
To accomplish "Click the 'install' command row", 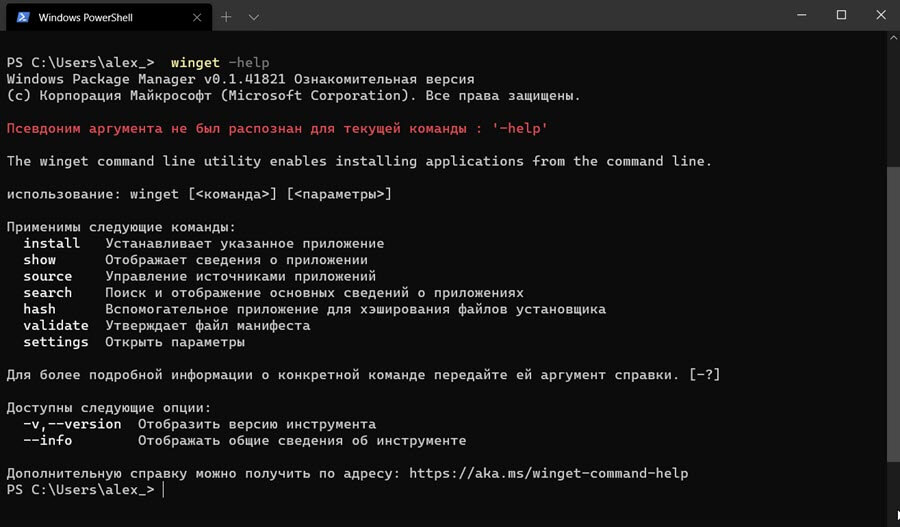I will [x=204, y=243].
